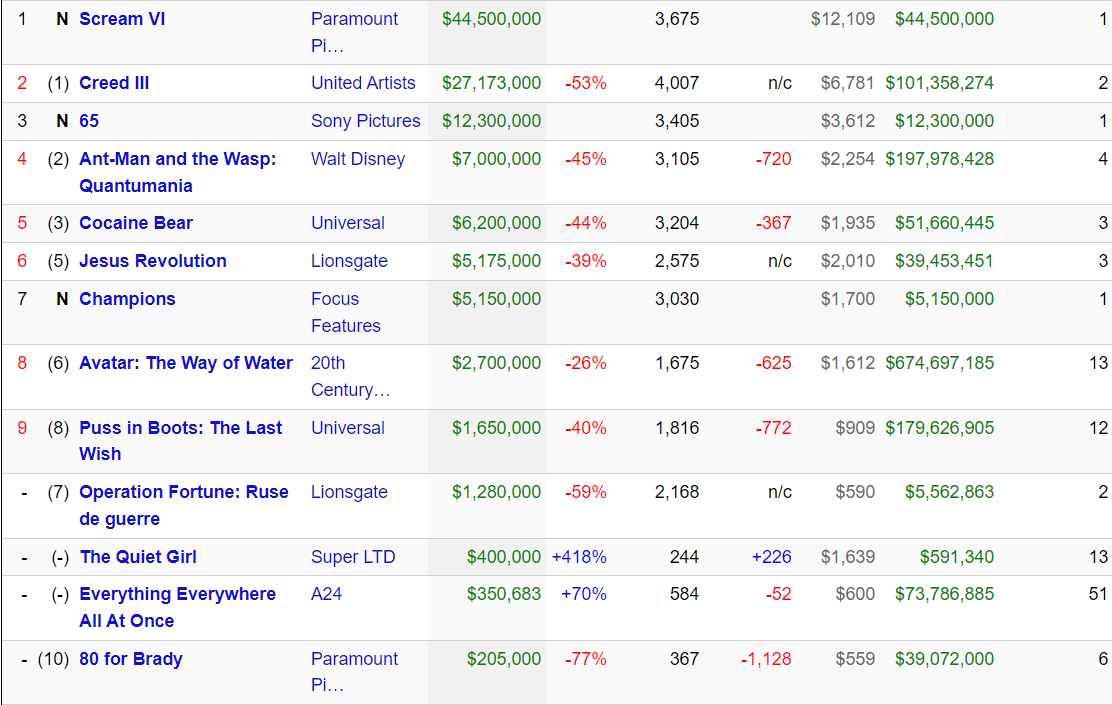Click the $5,175,000 gross value
The width and height of the screenshot is (1112, 705).
(x=496, y=262)
